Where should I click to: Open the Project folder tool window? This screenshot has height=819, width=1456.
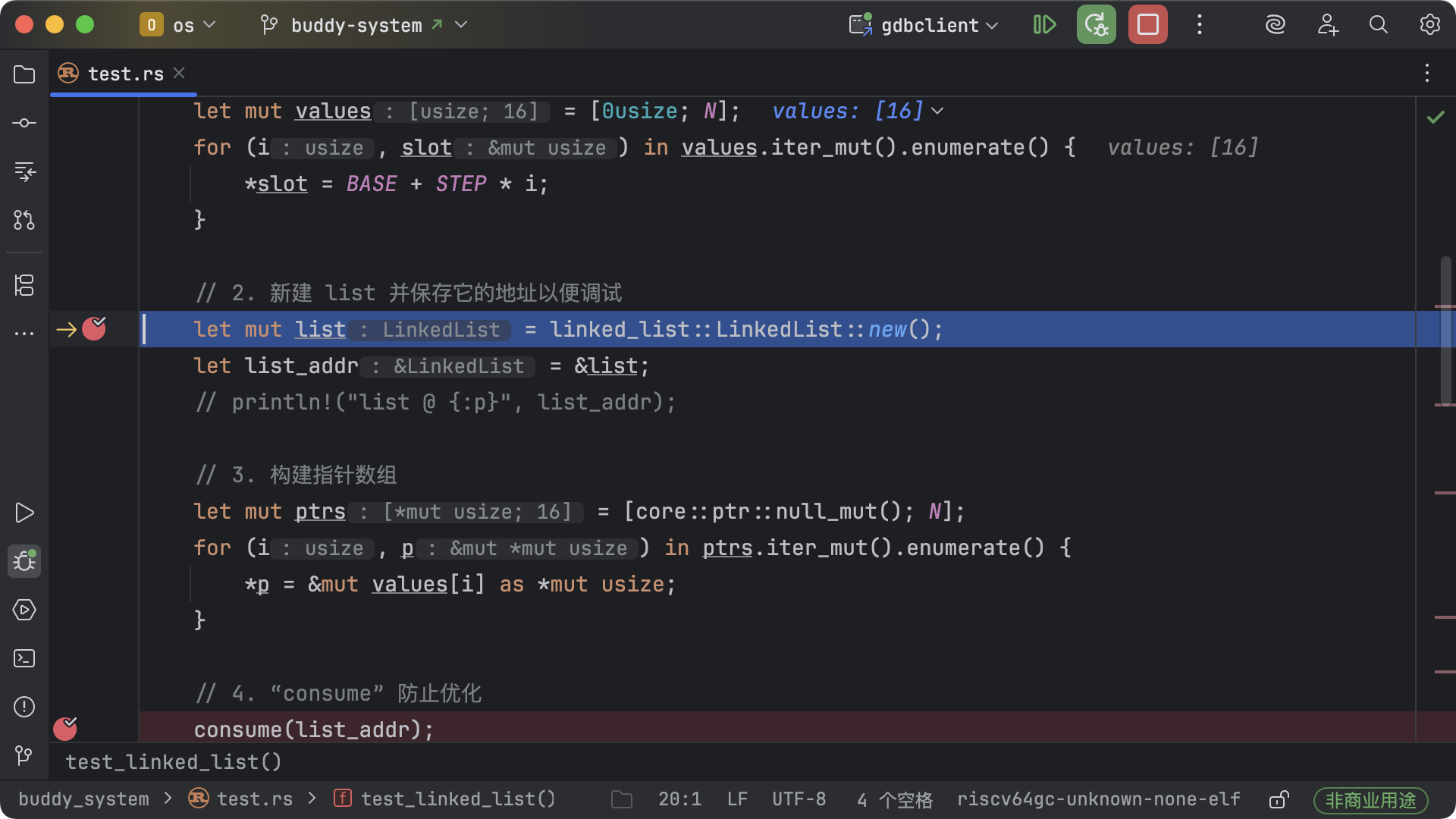point(24,74)
